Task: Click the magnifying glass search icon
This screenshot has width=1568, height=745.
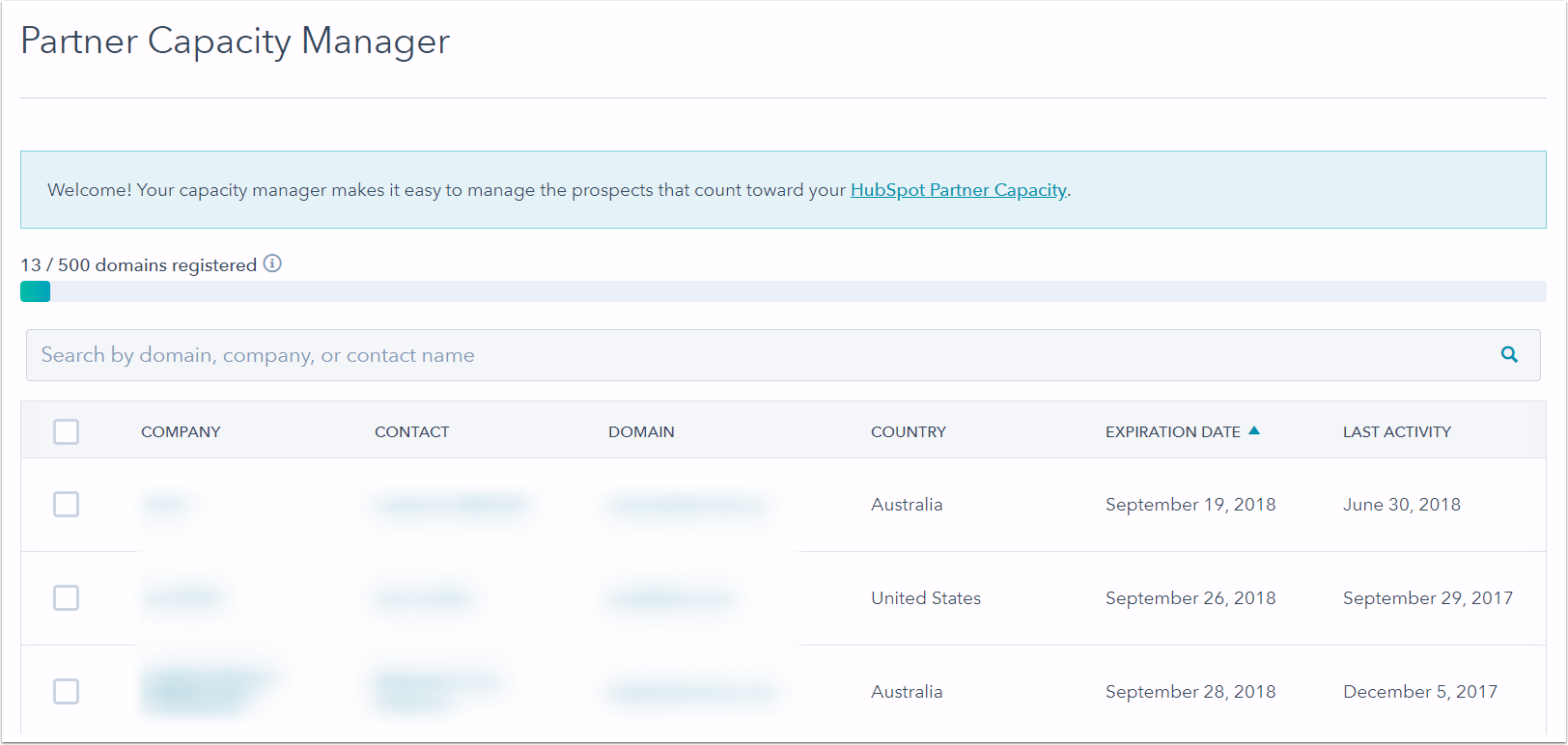Action: [1509, 355]
